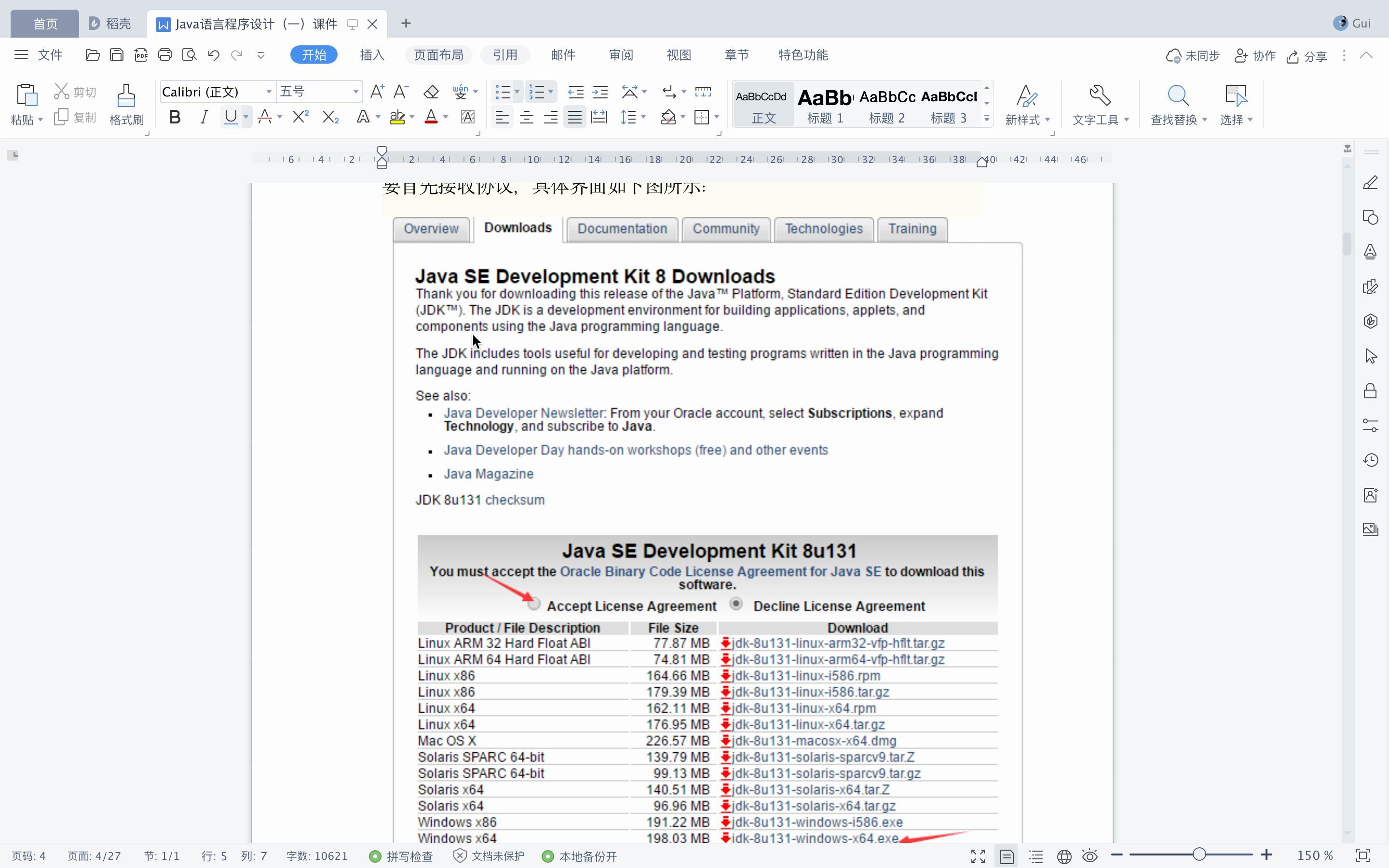Open history clock icon in right sidebar
Viewport: 1389px width, 868px height.
1371,460
